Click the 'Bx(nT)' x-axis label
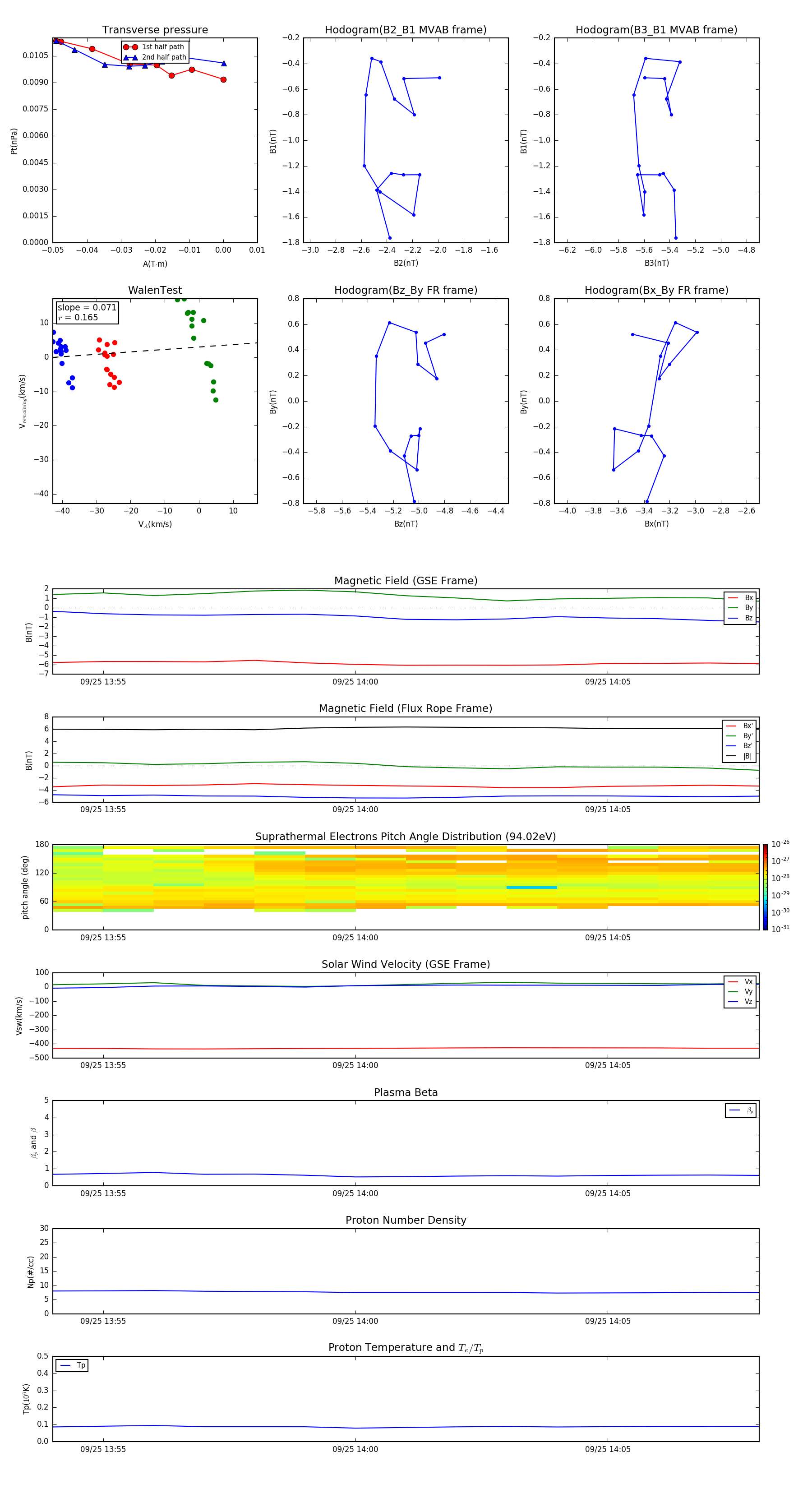Screen dimensions: 812x1489 tap(656, 524)
